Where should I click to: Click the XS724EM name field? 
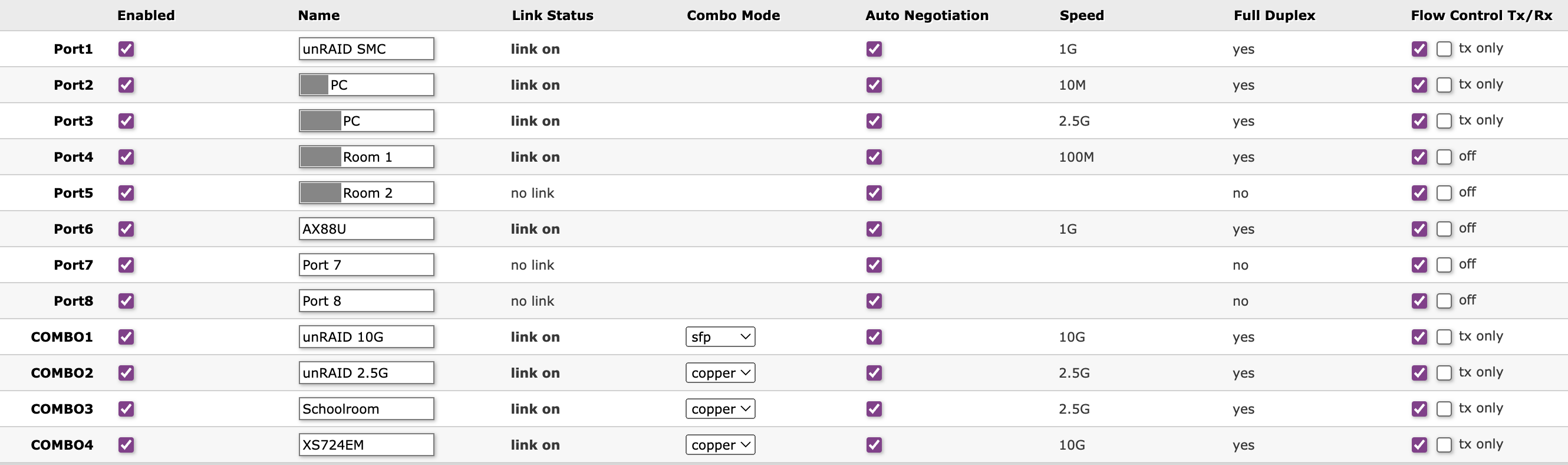[366, 444]
